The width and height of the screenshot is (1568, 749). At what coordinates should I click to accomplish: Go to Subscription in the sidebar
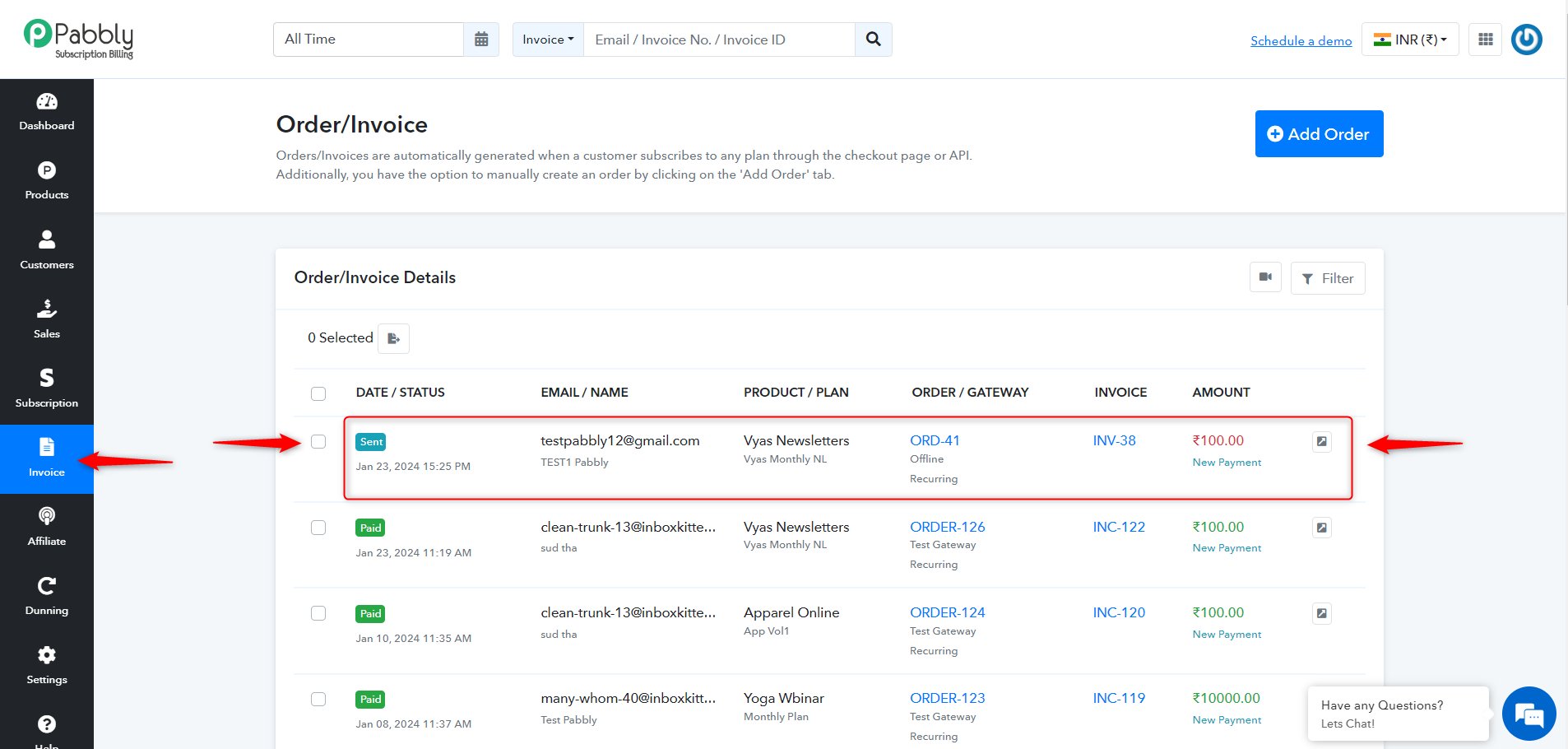47,389
